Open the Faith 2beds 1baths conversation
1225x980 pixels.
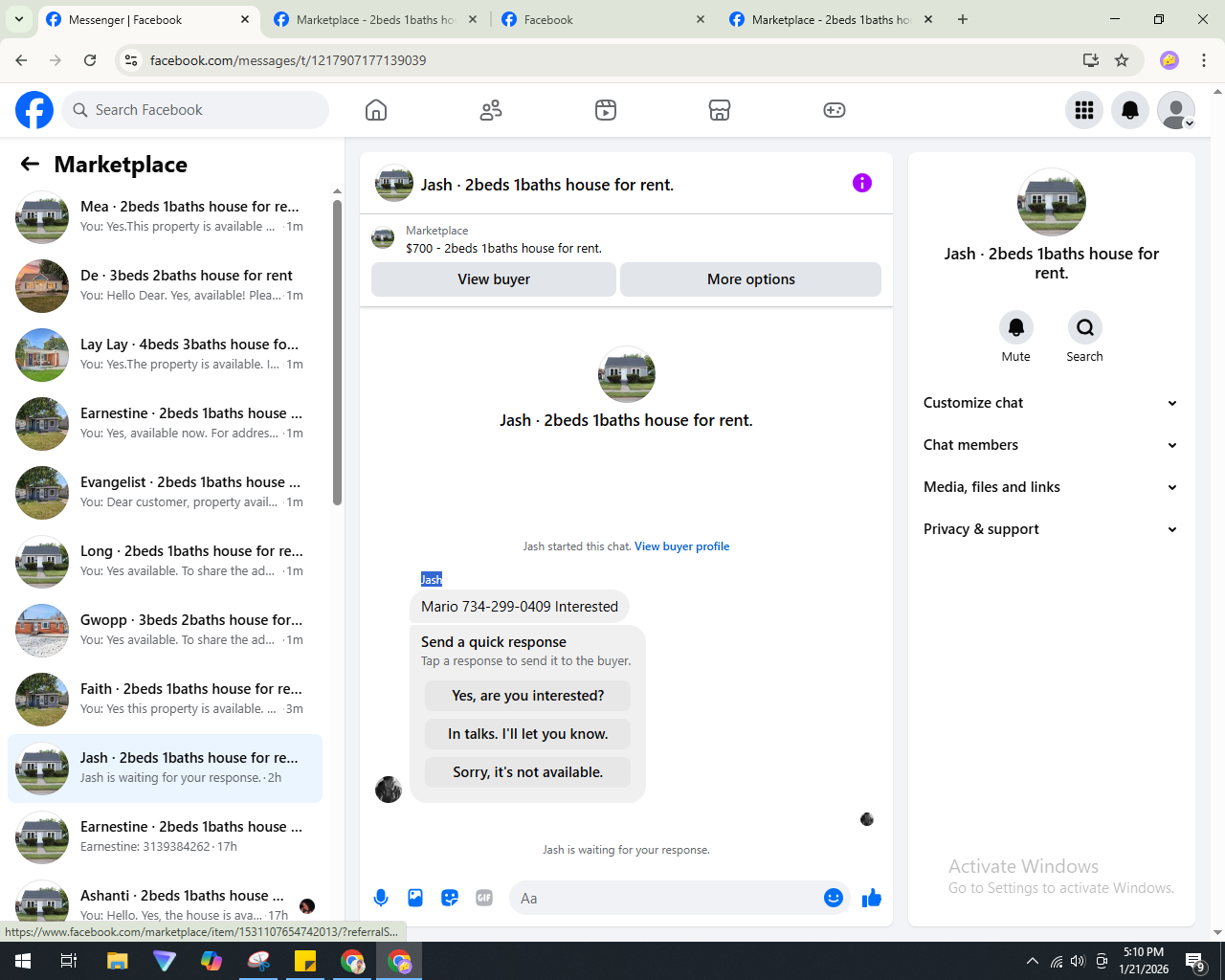click(x=165, y=700)
